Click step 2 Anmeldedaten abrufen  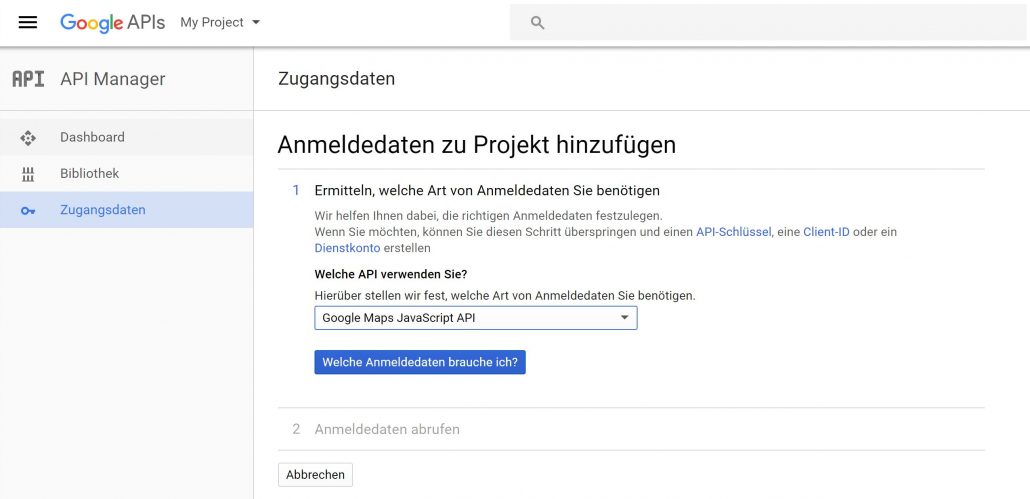point(387,429)
